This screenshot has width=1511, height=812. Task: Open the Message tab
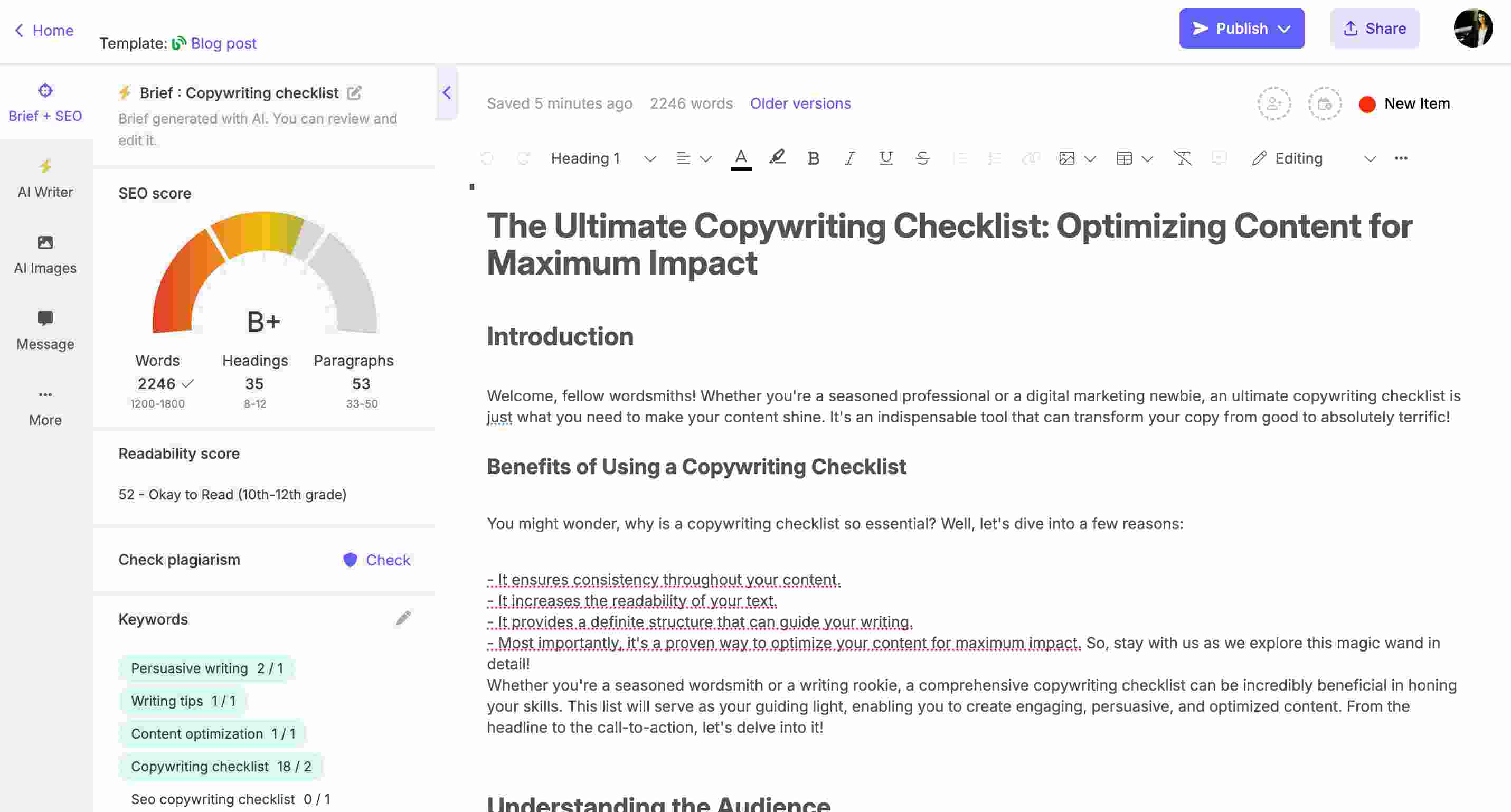(x=45, y=331)
